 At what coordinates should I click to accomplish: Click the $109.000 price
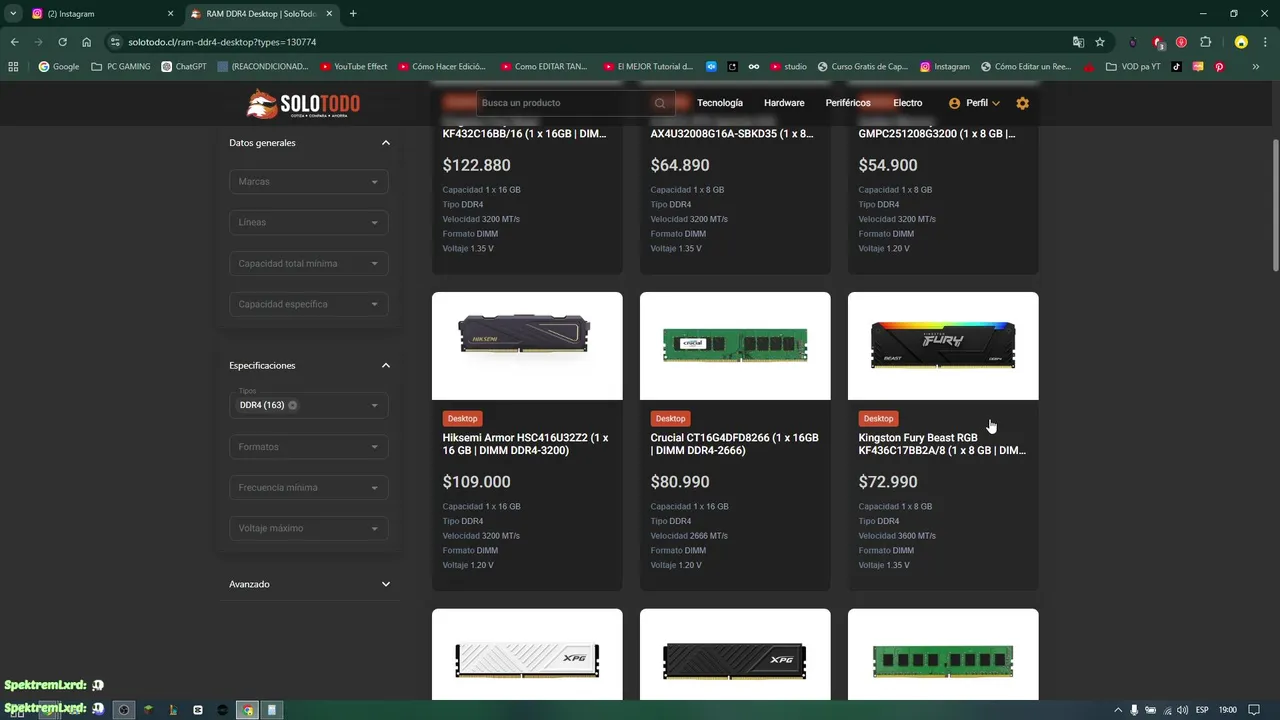pyautogui.click(x=476, y=482)
